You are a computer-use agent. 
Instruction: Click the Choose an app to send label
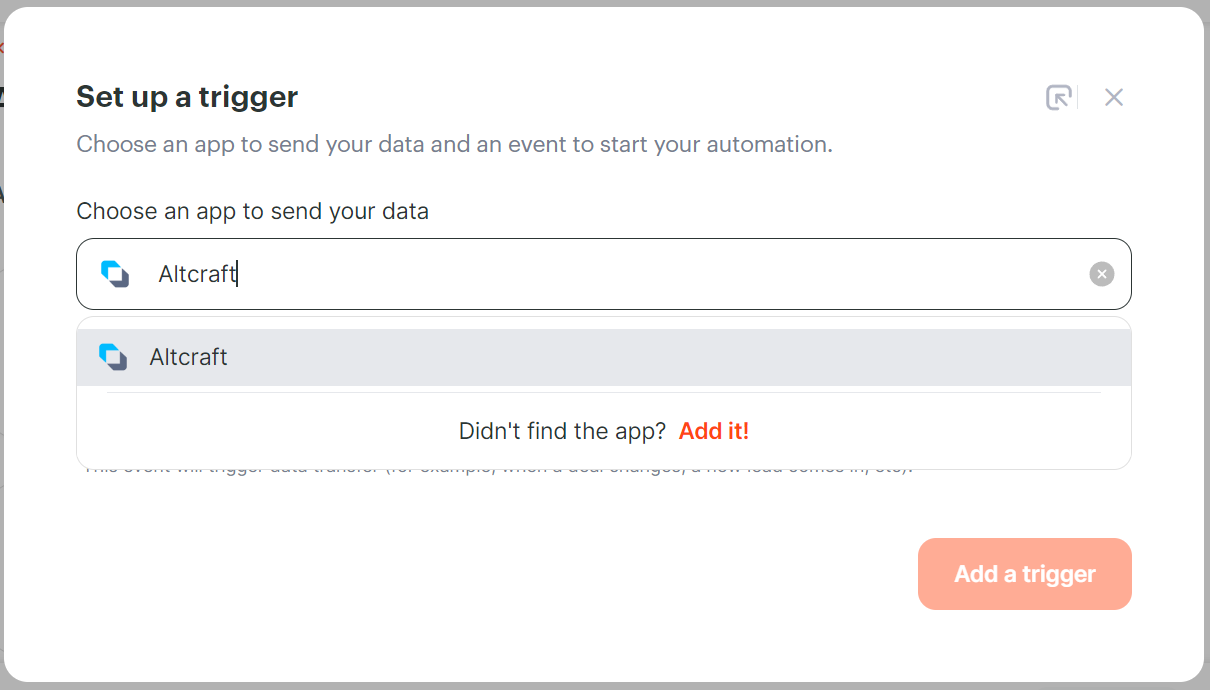click(x=253, y=212)
